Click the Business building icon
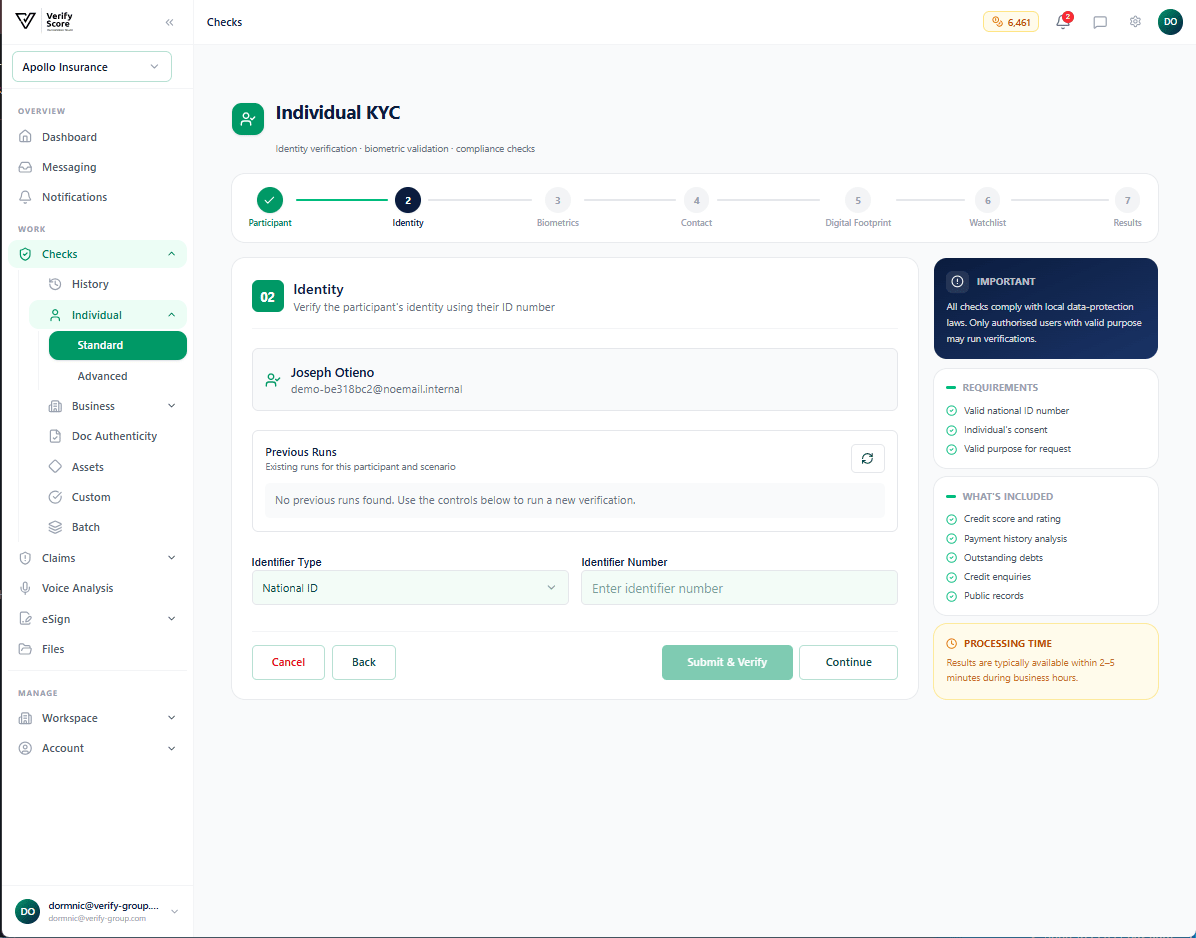1196x938 pixels. click(55, 406)
